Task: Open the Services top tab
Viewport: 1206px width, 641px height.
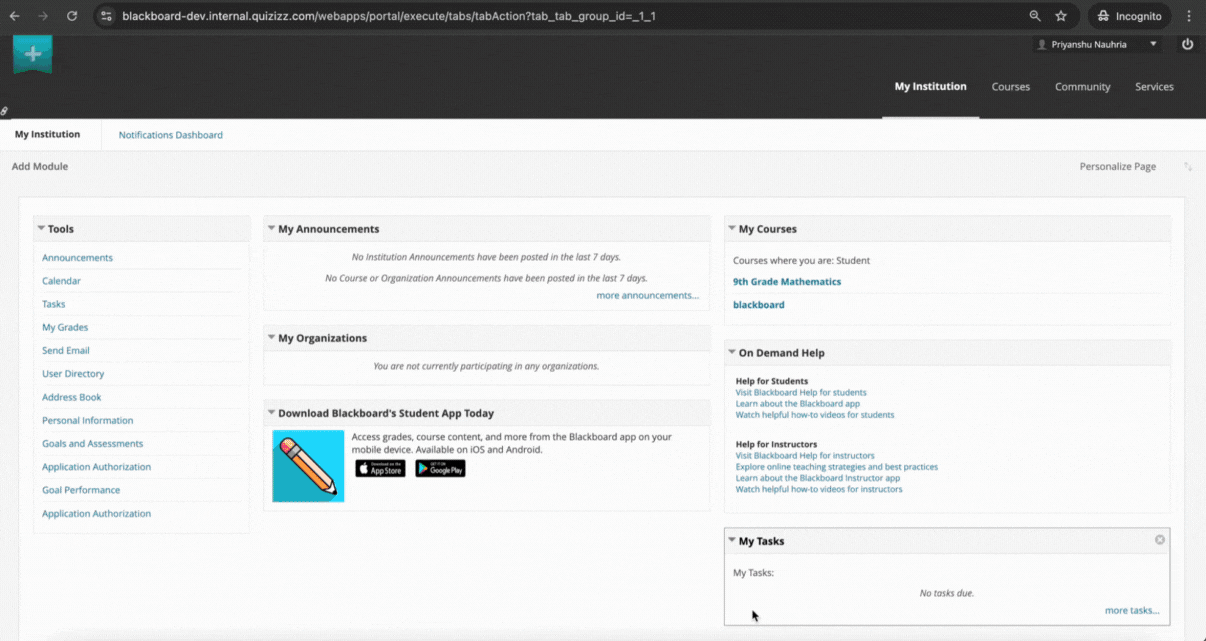Action: (x=1154, y=87)
